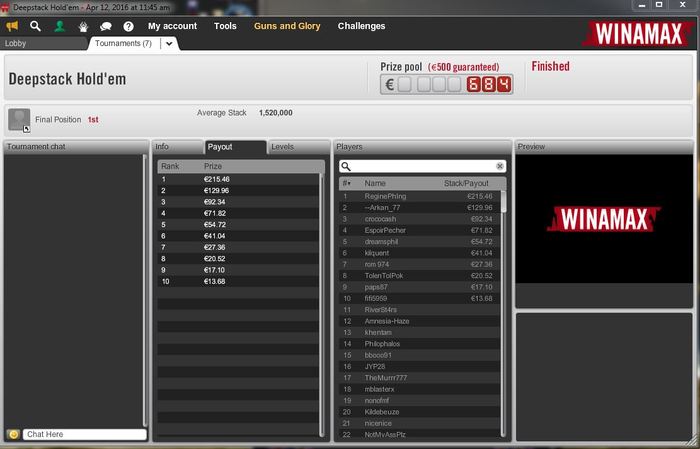Expand the tournaments tab dropdown arrow

click(x=169, y=44)
